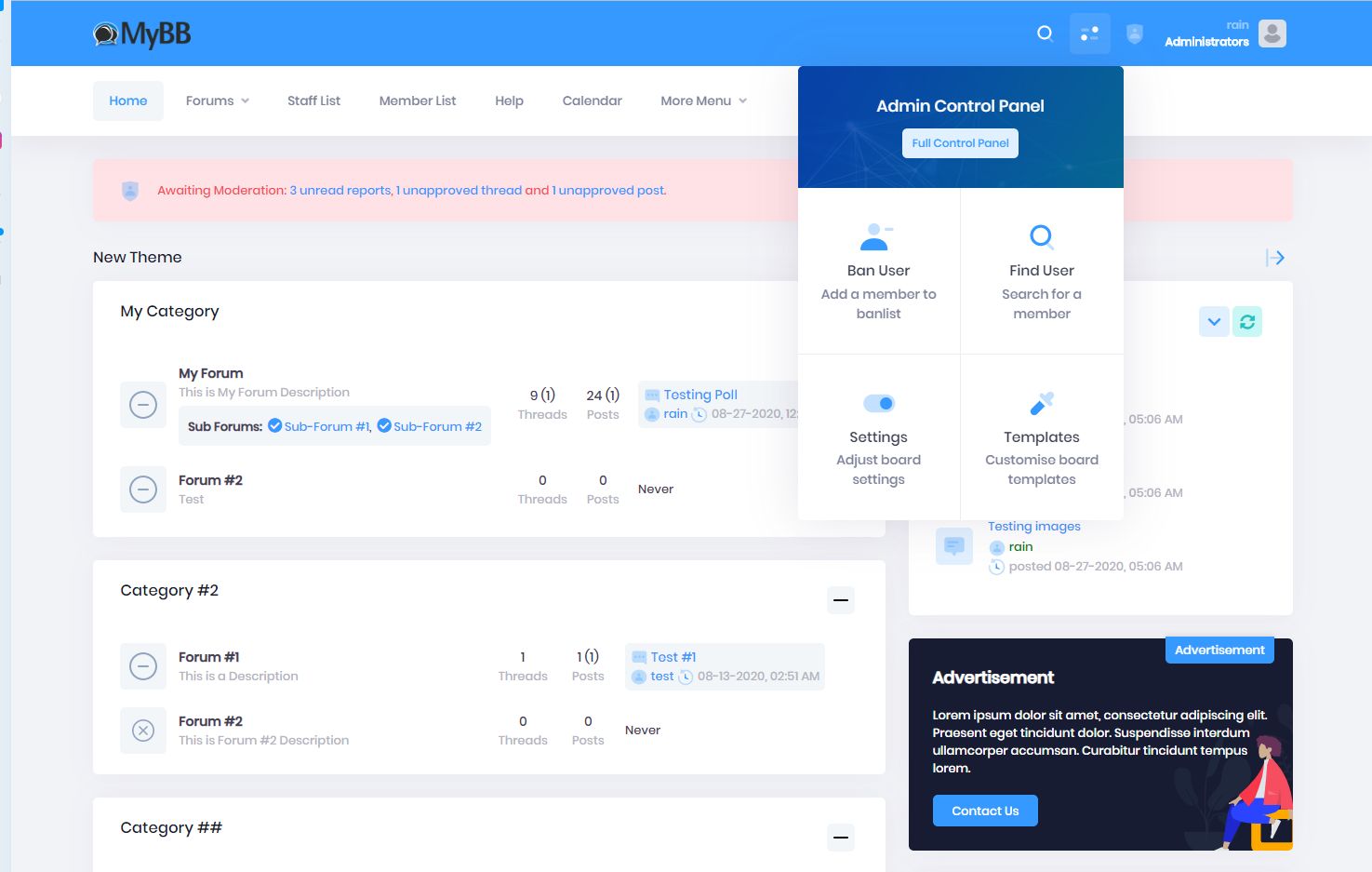Click the Find User magnifier icon
1372x872 pixels.
pyautogui.click(x=1041, y=236)
